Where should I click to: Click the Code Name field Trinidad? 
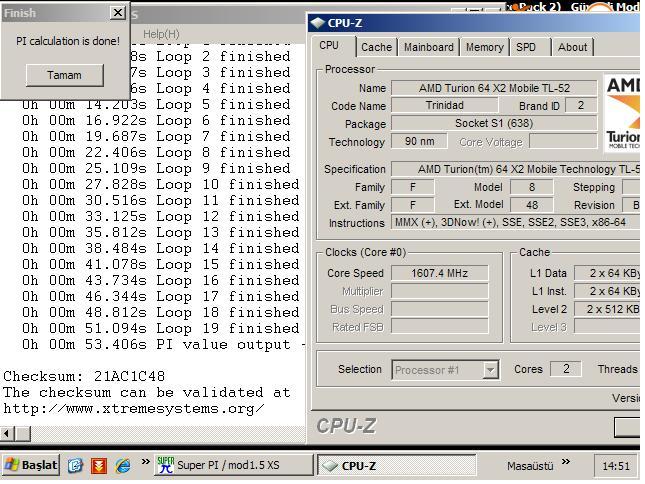pos(444,105)
